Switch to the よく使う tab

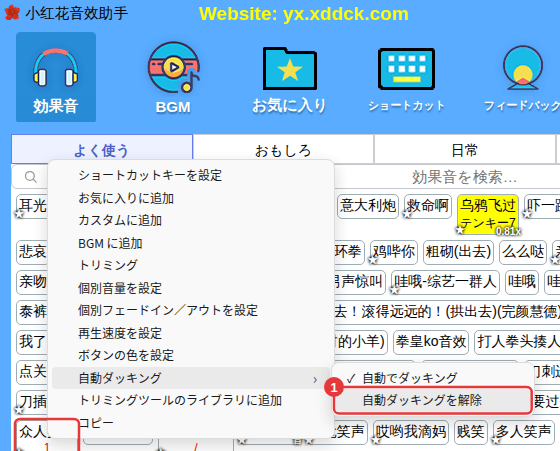pos(102,150)
